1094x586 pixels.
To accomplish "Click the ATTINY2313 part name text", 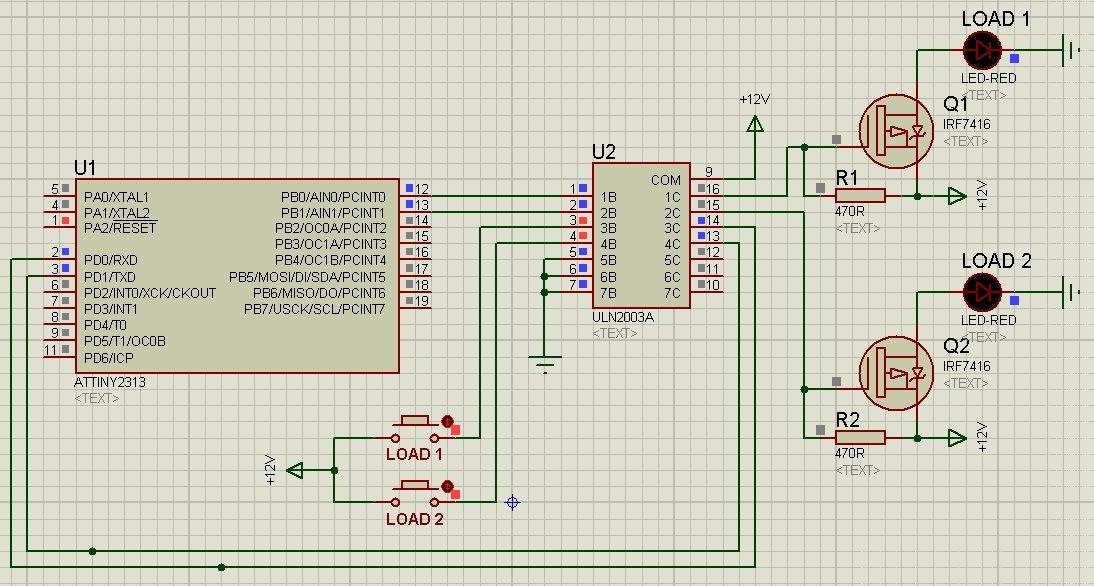I will click(110, 382).
